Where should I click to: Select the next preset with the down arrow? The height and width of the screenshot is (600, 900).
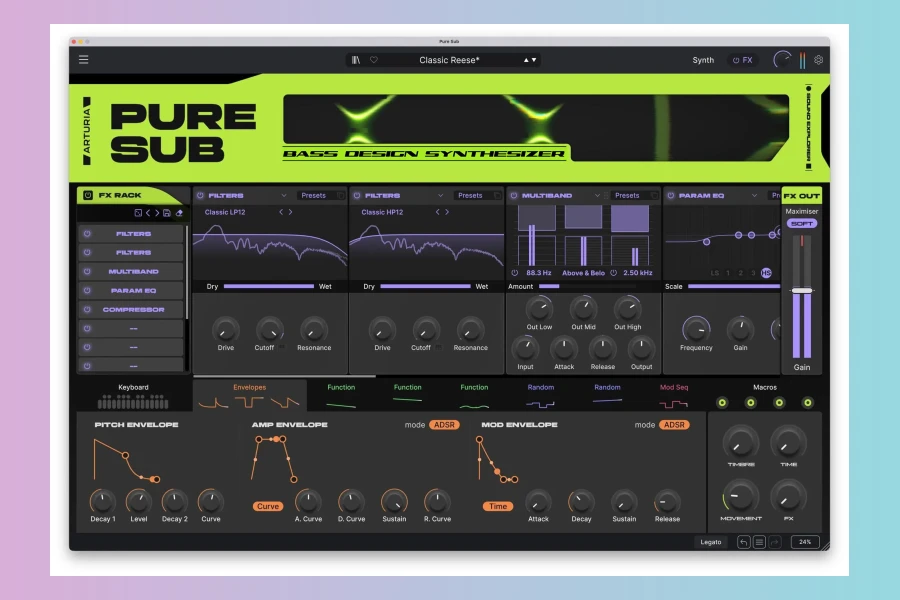coord(534,60)
